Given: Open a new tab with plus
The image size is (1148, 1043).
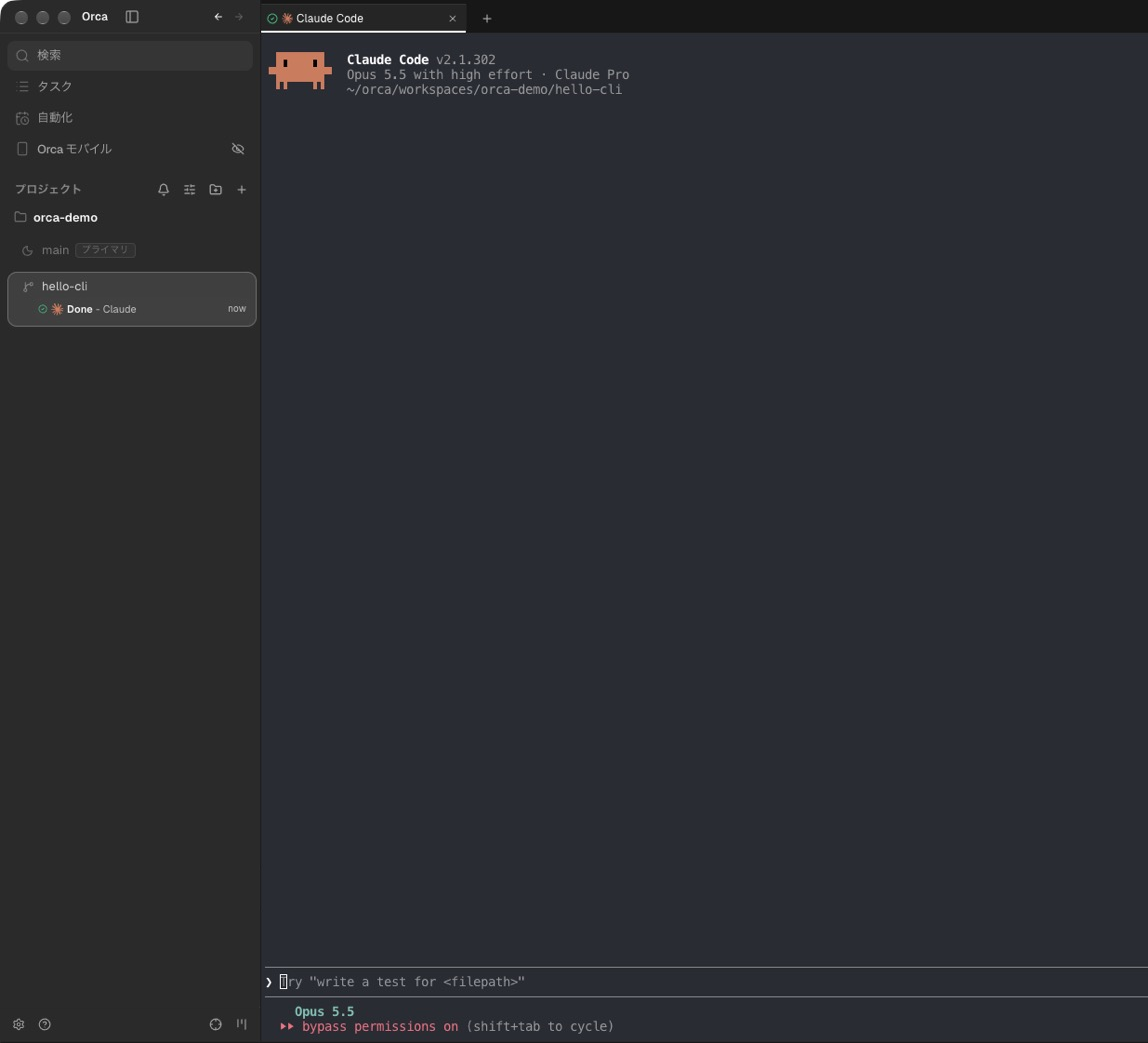Looking at the screenshot, I should tap(487, 19).
